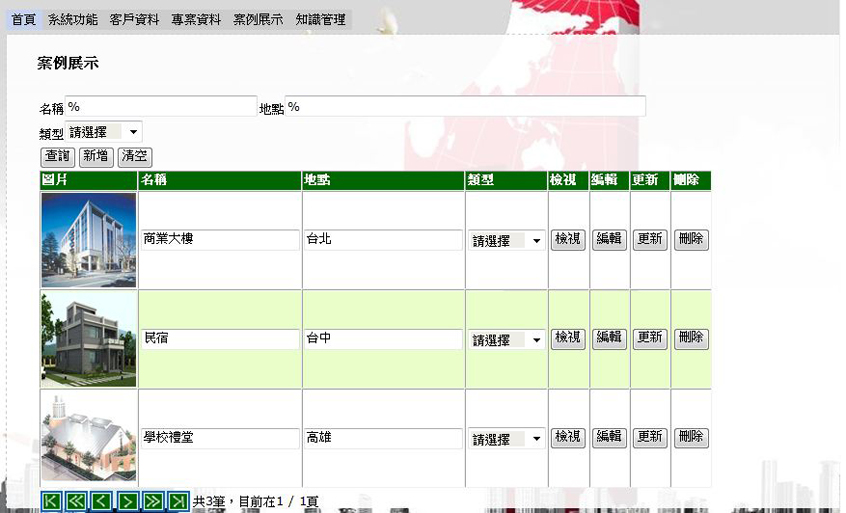This screenshot has height=513, width=846.
Task: Click 檢視 button for 民宿 row
Action: [x=568, y=339]
